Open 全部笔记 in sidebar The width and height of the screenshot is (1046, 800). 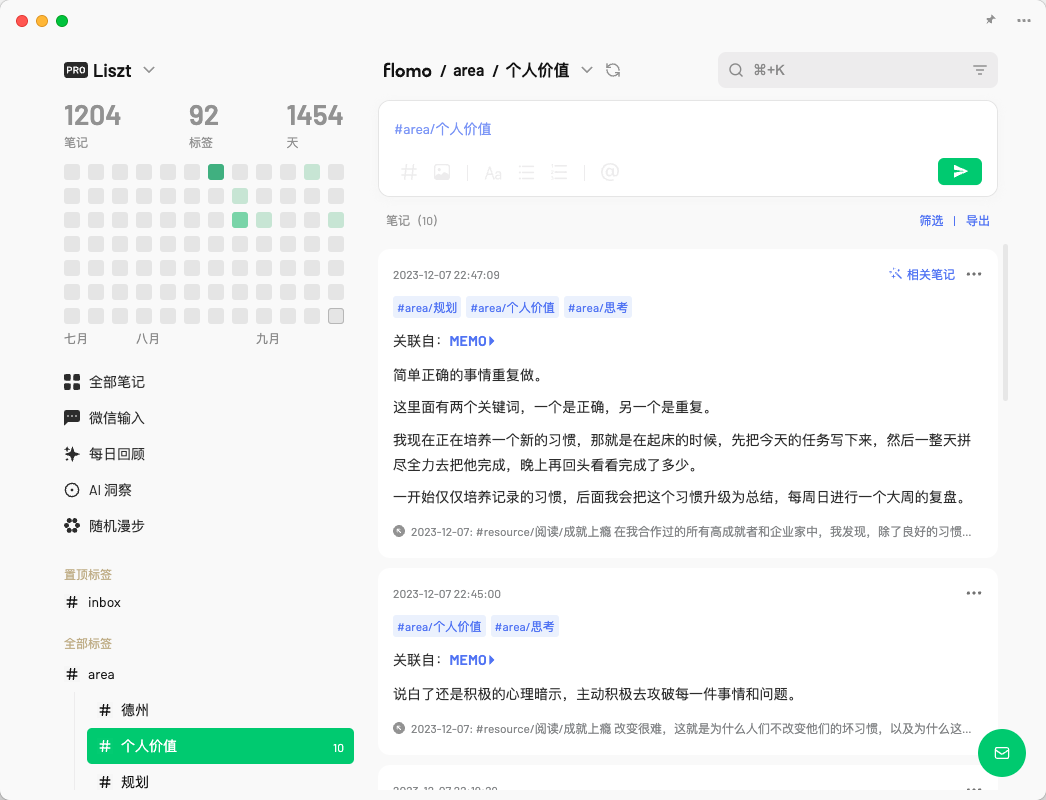pyautogui.click(x=116, y=382)
